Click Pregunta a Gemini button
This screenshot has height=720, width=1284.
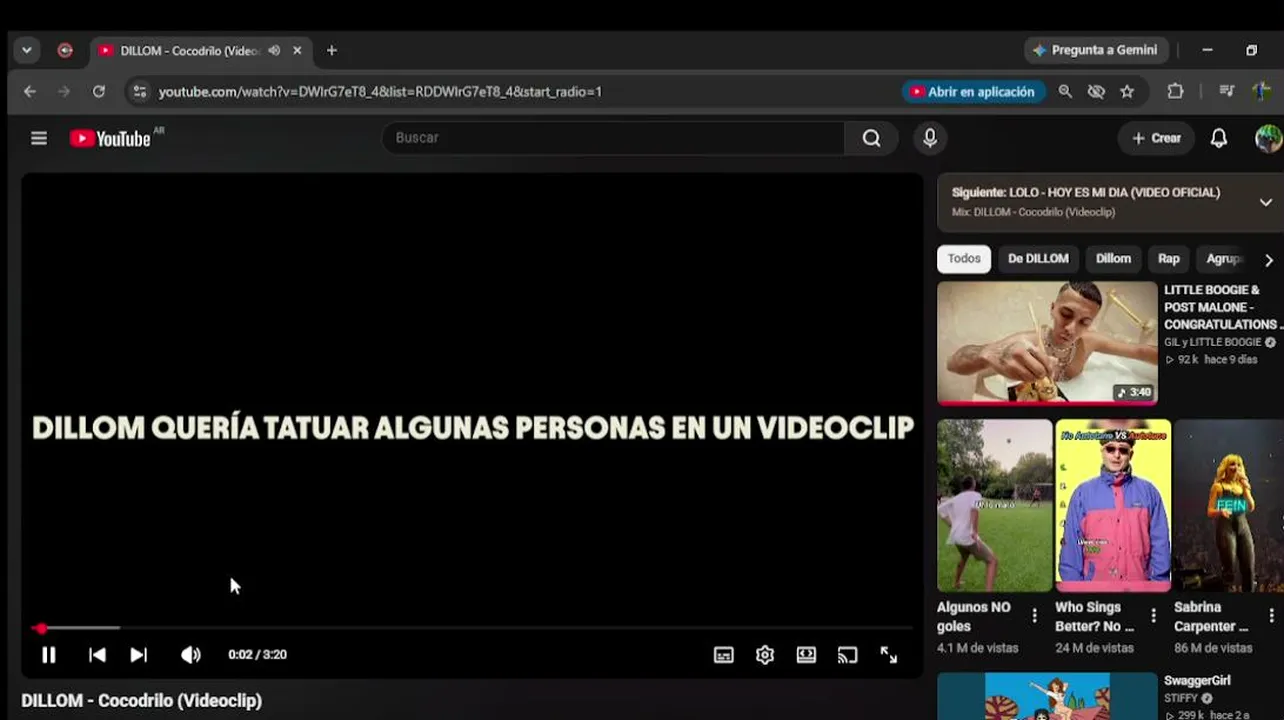pyautogui.click(x=1096, y=50)
